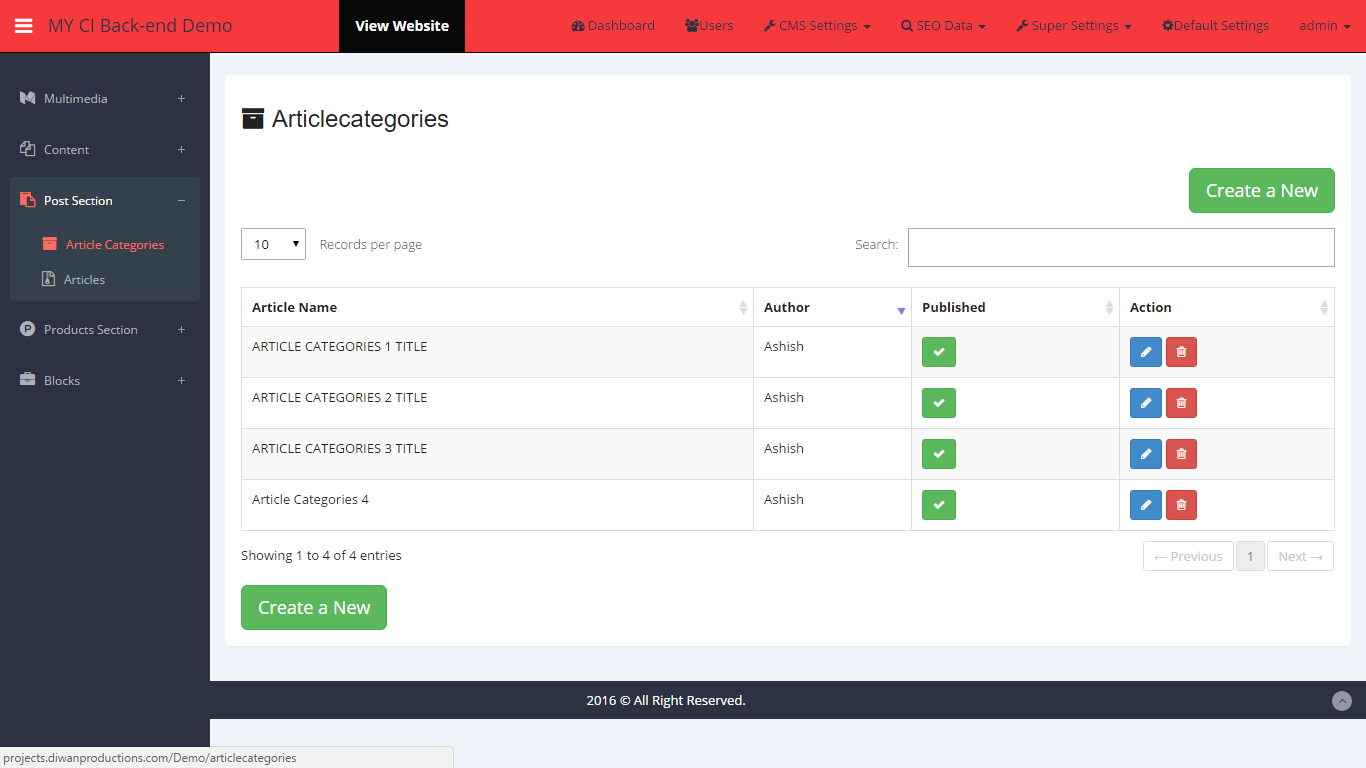Viewport: 1366px width, 768px height.
Task: Click the Content sidebar icon
Action: (x=26, y=149)
